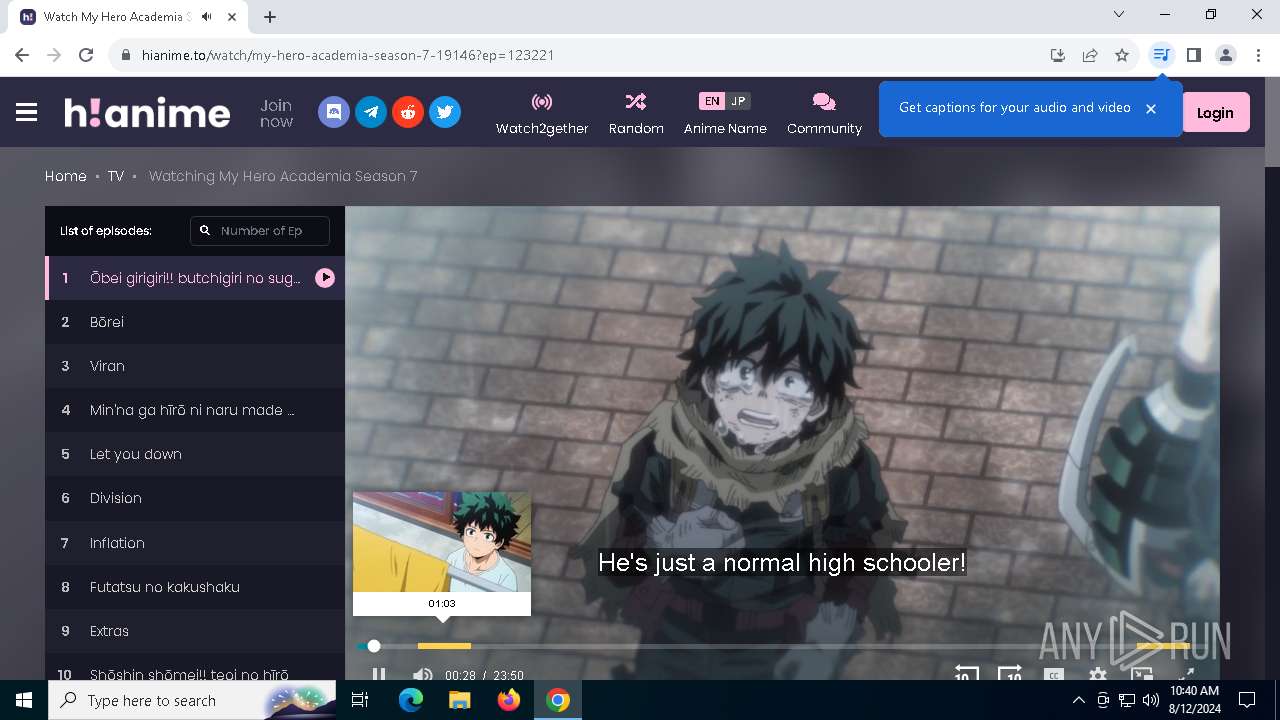The image size is (1280, 720).
Task: Click the Login button
Action: pyautogui.click(x=1215, y=113)
